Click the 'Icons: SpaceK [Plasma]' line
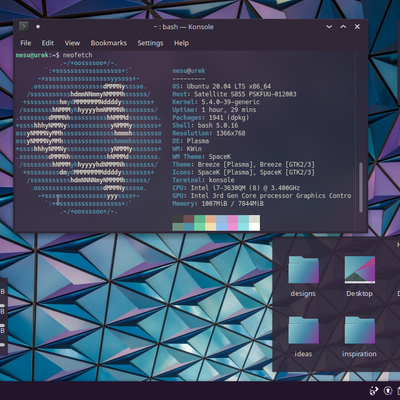 click(x=243, y=172)
